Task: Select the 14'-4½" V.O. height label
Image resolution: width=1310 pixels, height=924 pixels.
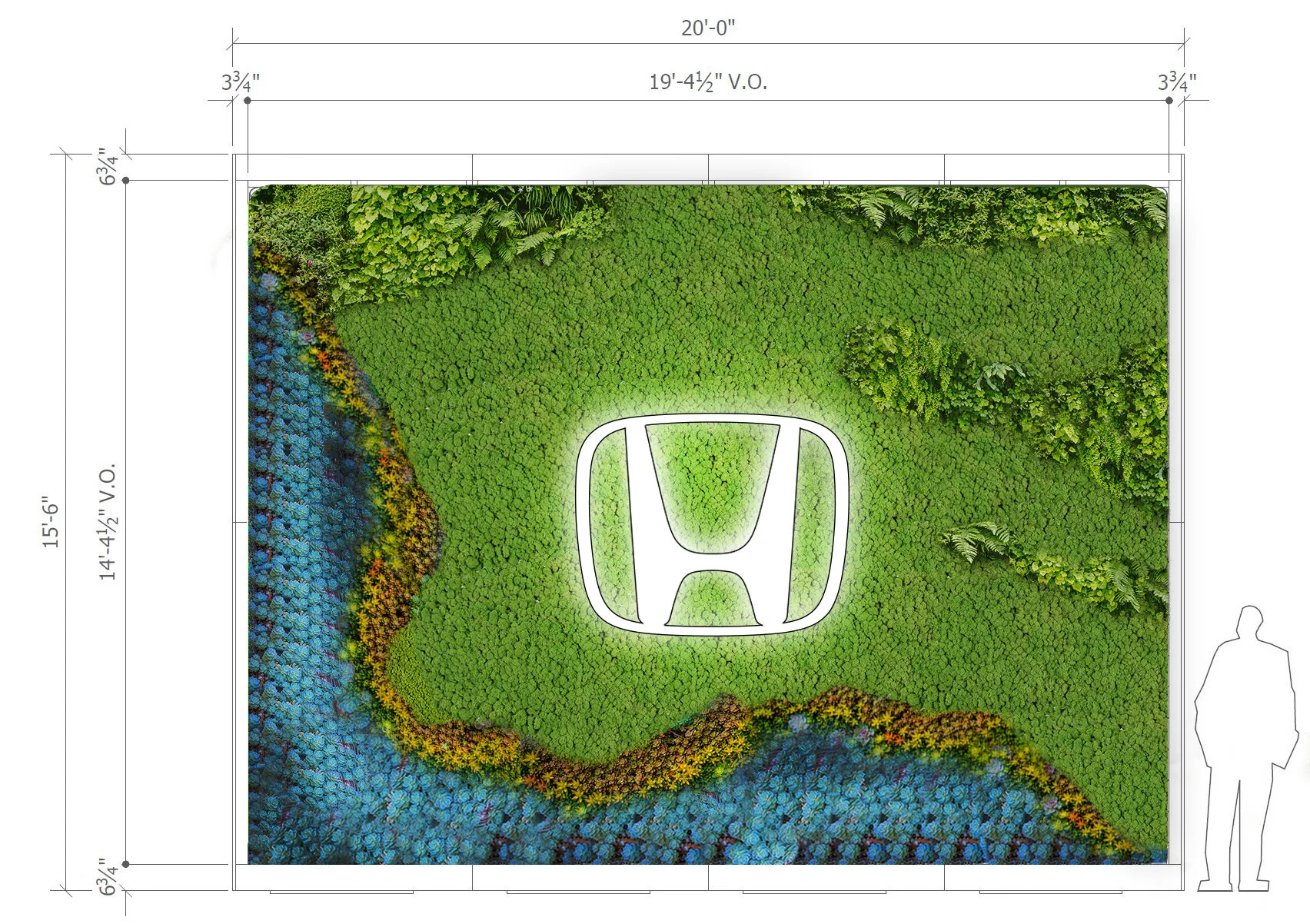Action: pos(108,521)
